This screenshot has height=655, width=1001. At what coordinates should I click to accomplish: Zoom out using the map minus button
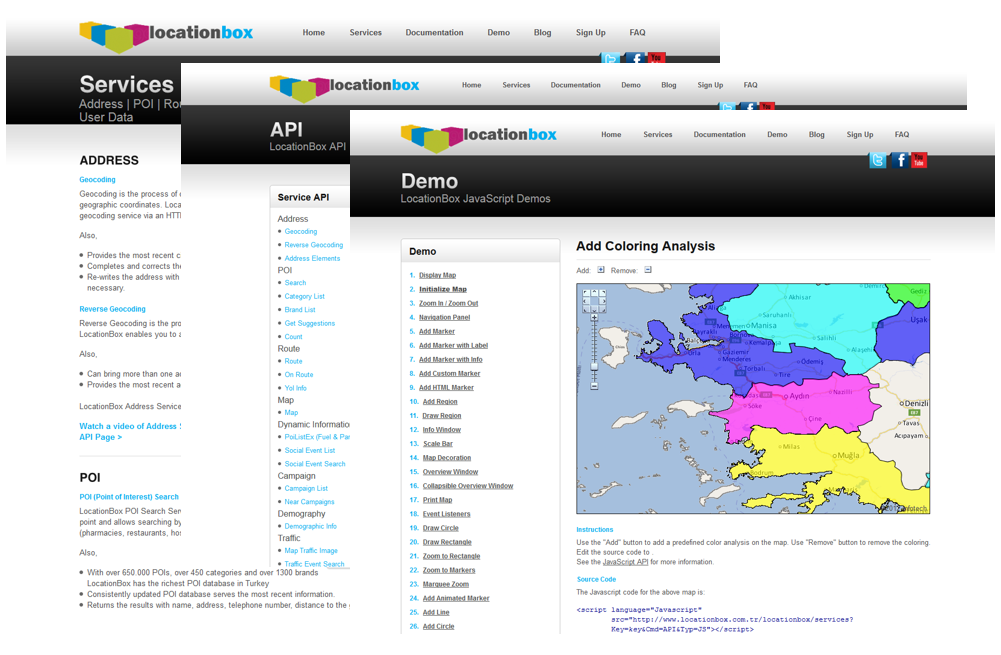[594, 386]
